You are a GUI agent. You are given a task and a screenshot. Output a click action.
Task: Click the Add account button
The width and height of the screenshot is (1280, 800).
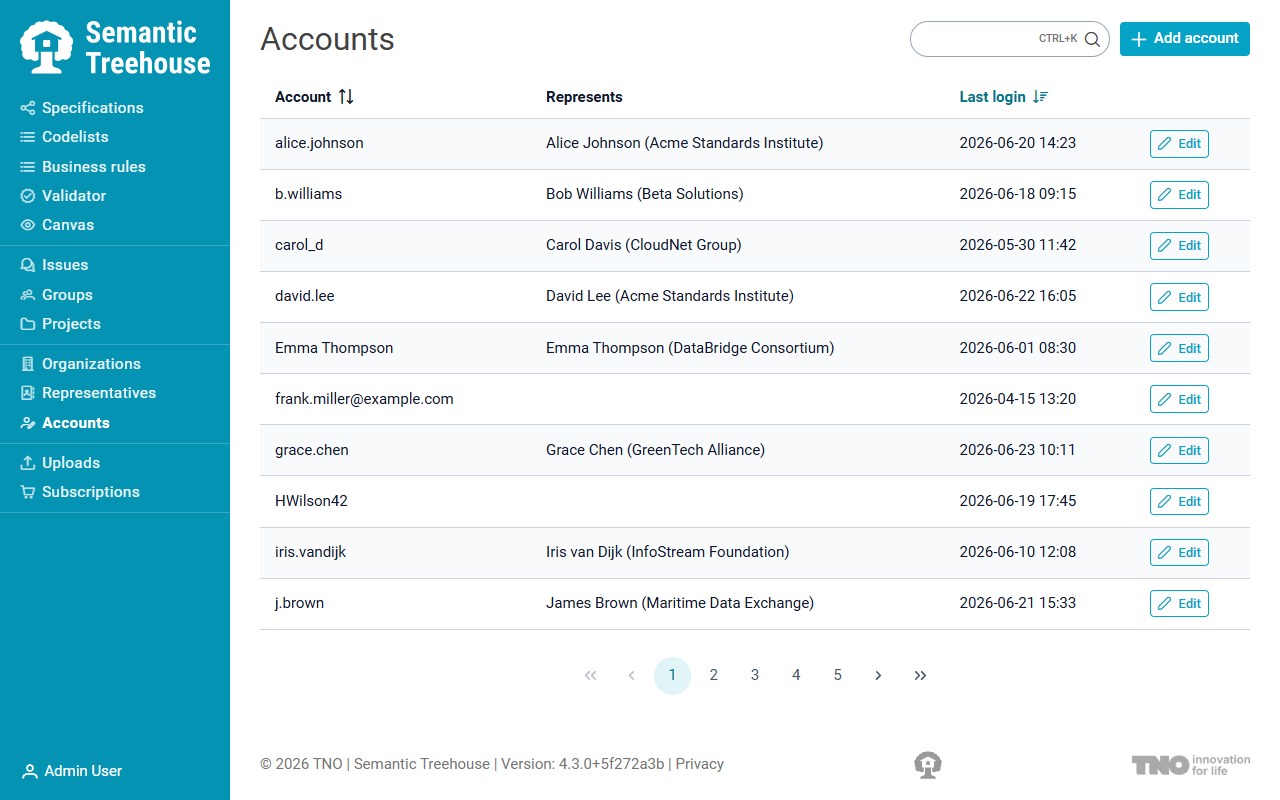pos(1184,39)
